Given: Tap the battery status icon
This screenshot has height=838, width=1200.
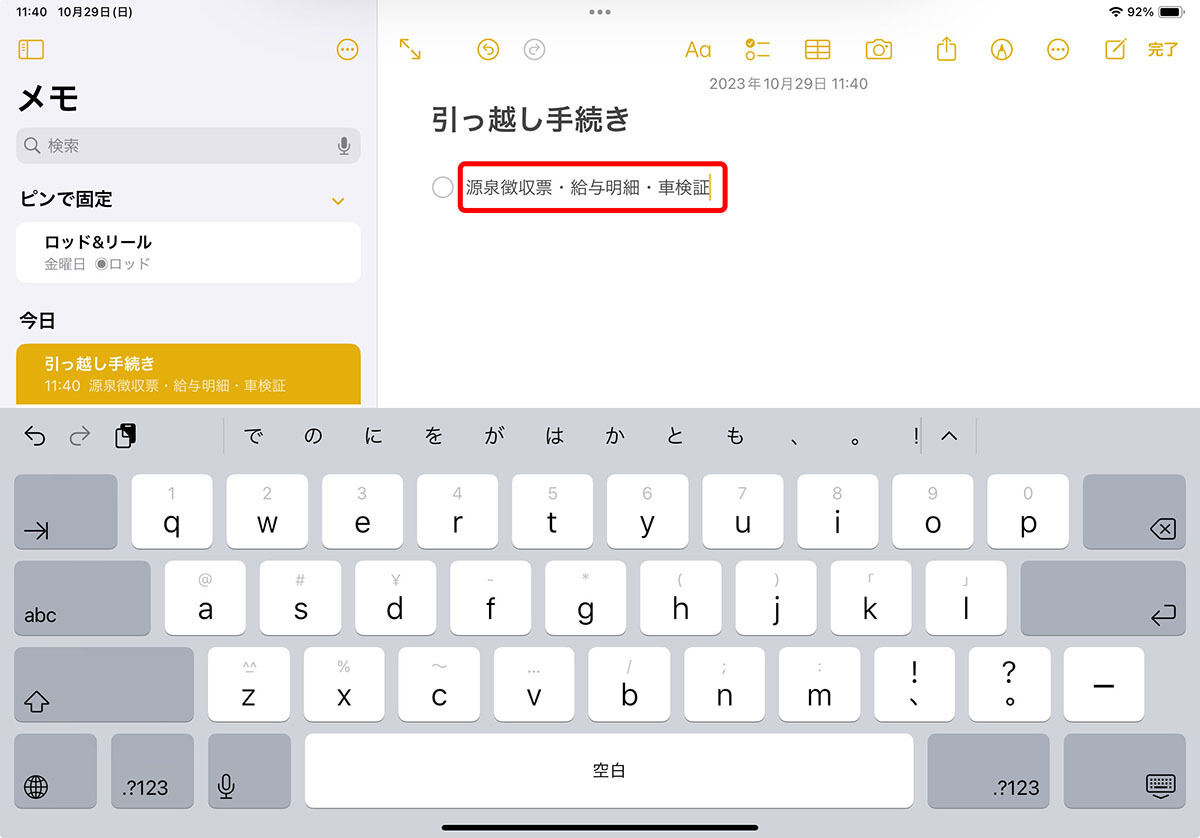Looking at the screenshot, I should [x=1172, y=12].
